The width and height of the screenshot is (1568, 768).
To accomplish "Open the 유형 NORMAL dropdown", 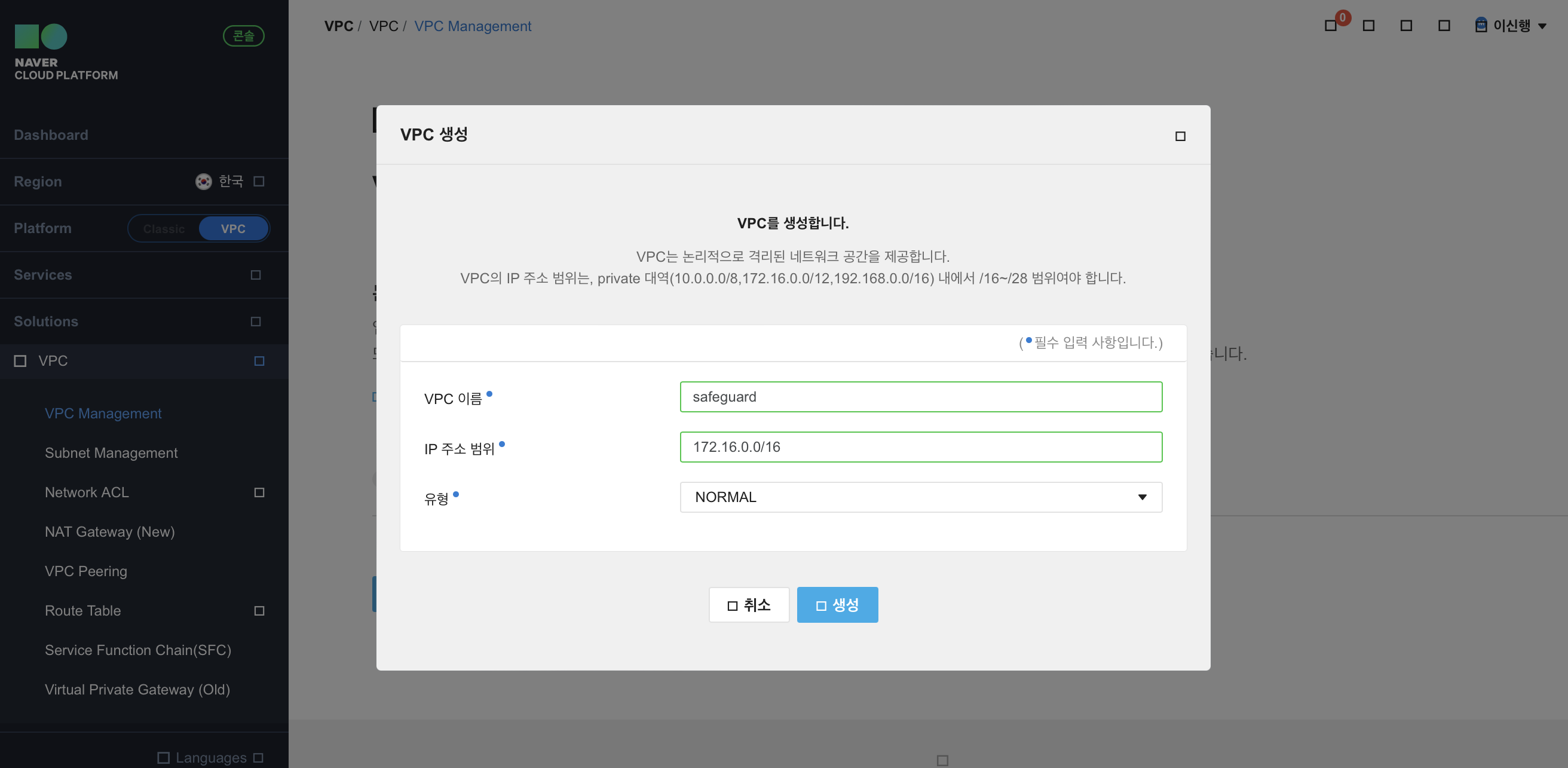I will click(x=920, y=498).
